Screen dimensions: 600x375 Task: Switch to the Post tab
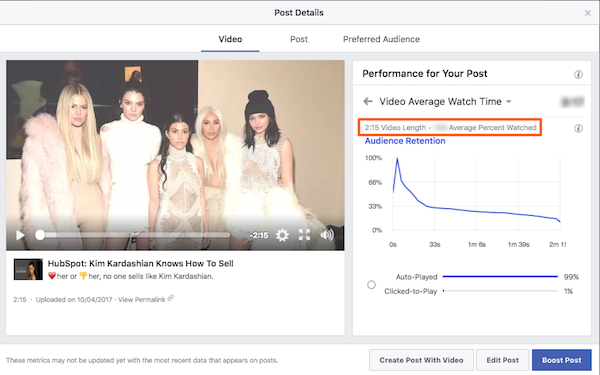299,39
